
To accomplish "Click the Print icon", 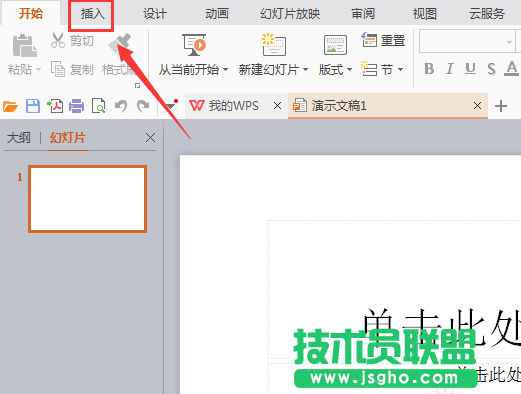I will click(77, 106).
